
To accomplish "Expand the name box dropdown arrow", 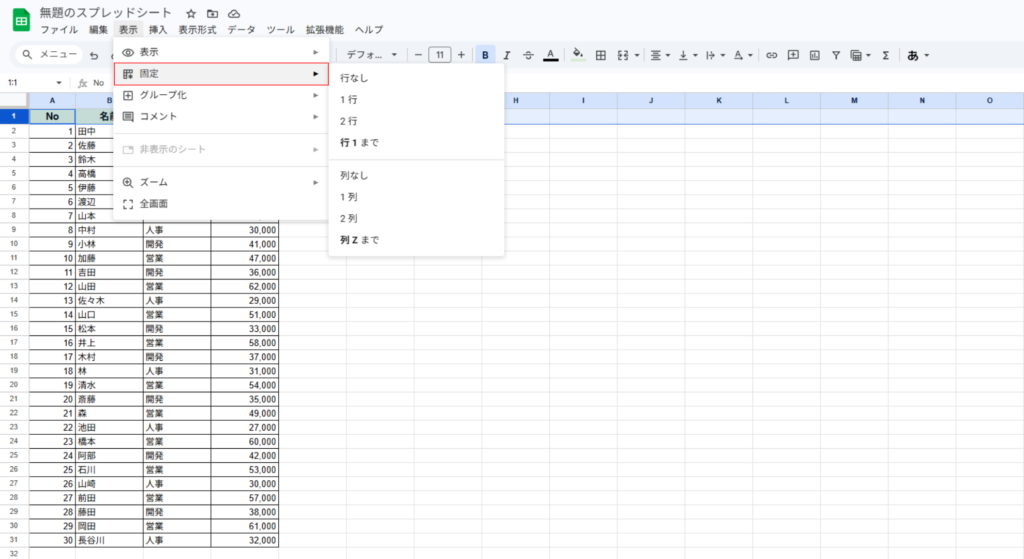I will tap(59, 83).
